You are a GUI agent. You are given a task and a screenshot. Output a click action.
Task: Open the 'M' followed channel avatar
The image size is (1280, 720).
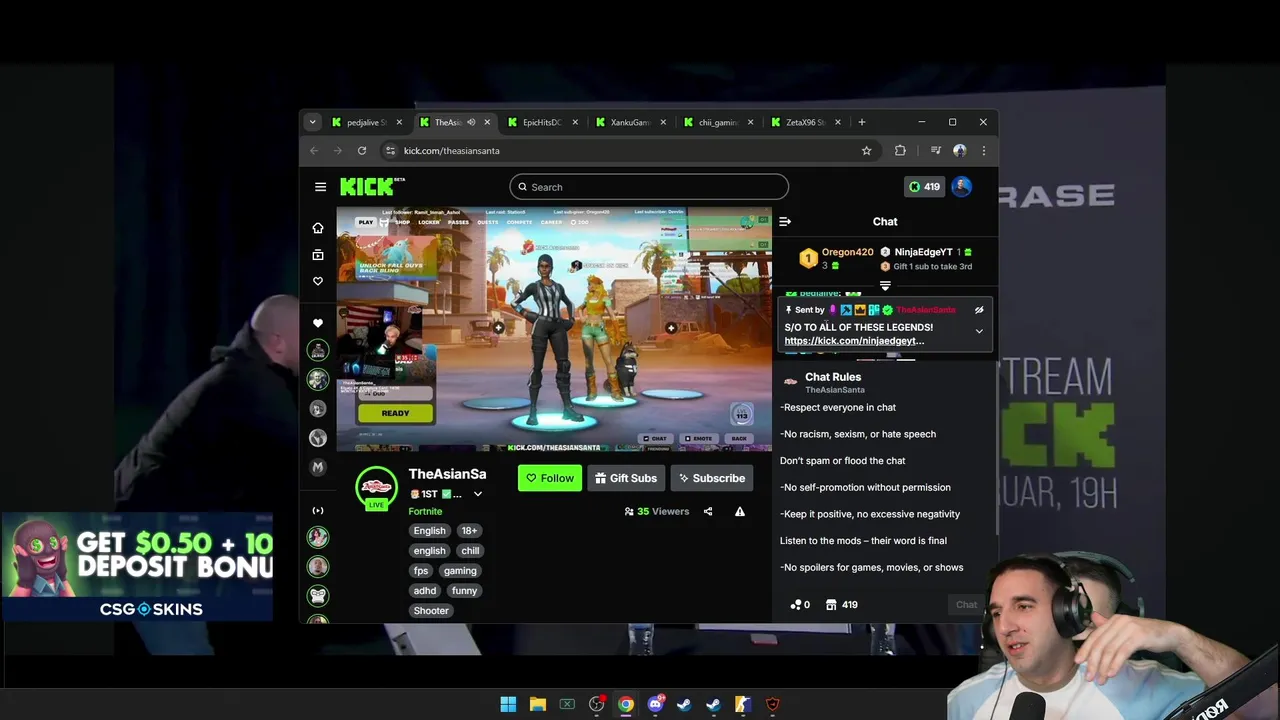(318, 467)
